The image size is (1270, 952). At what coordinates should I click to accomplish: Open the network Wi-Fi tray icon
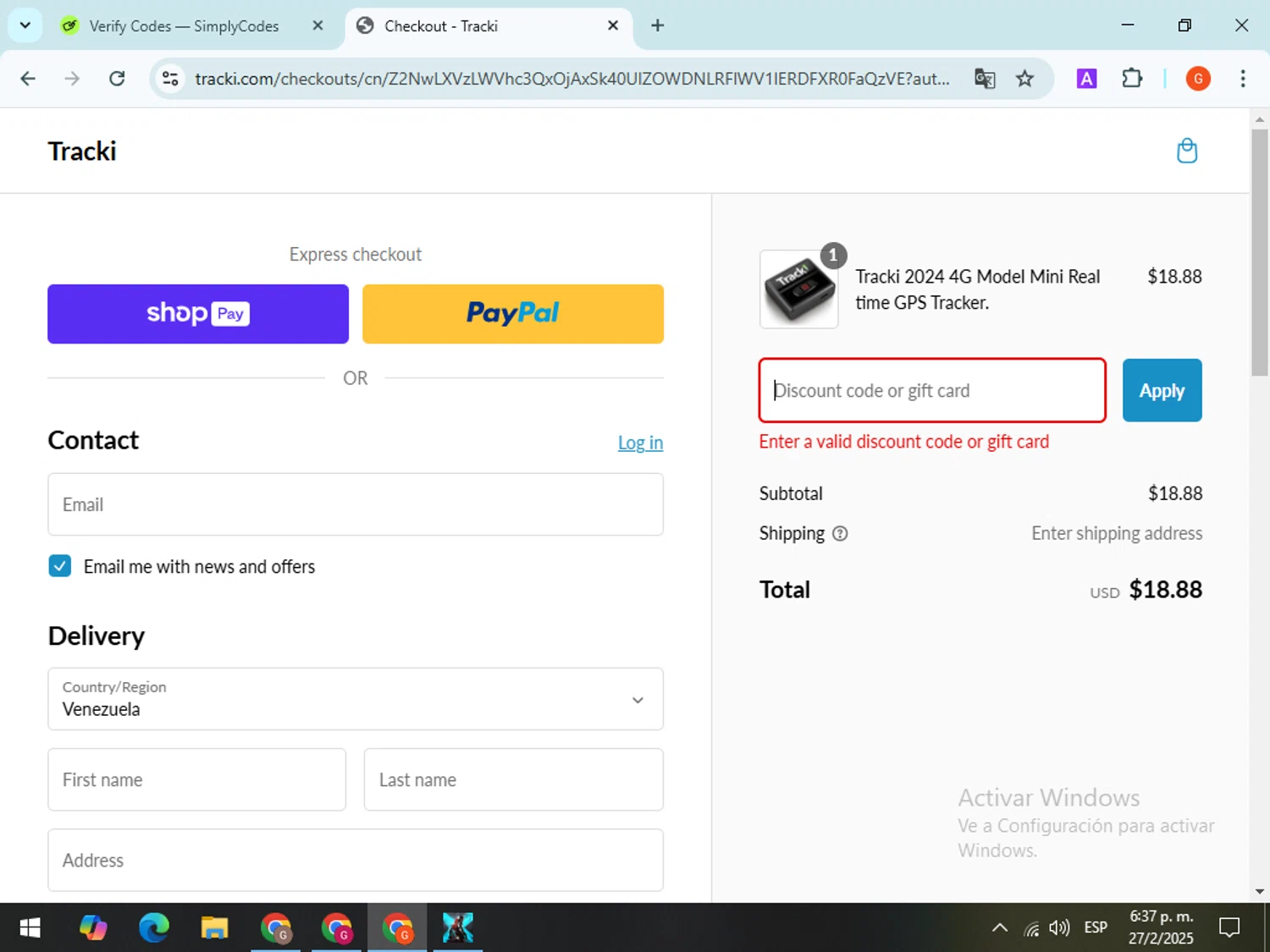point(1031,929)
